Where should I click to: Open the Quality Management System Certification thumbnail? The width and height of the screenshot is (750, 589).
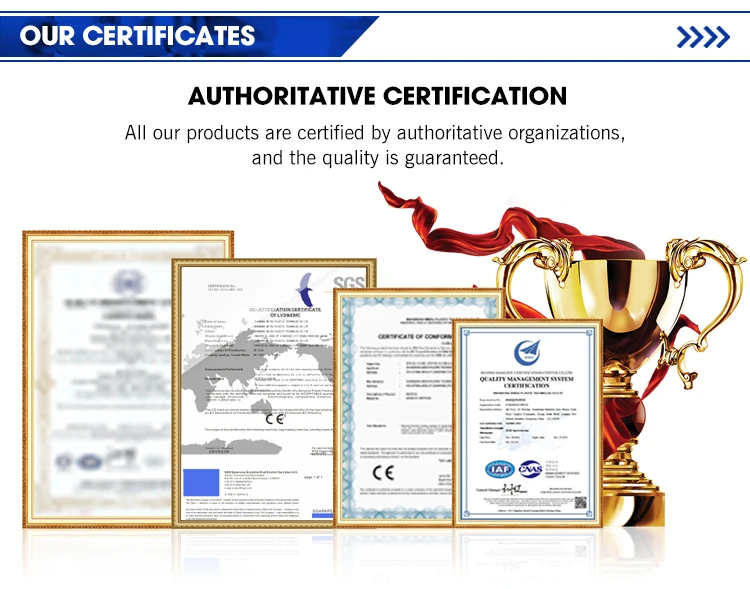pos(527,423)
